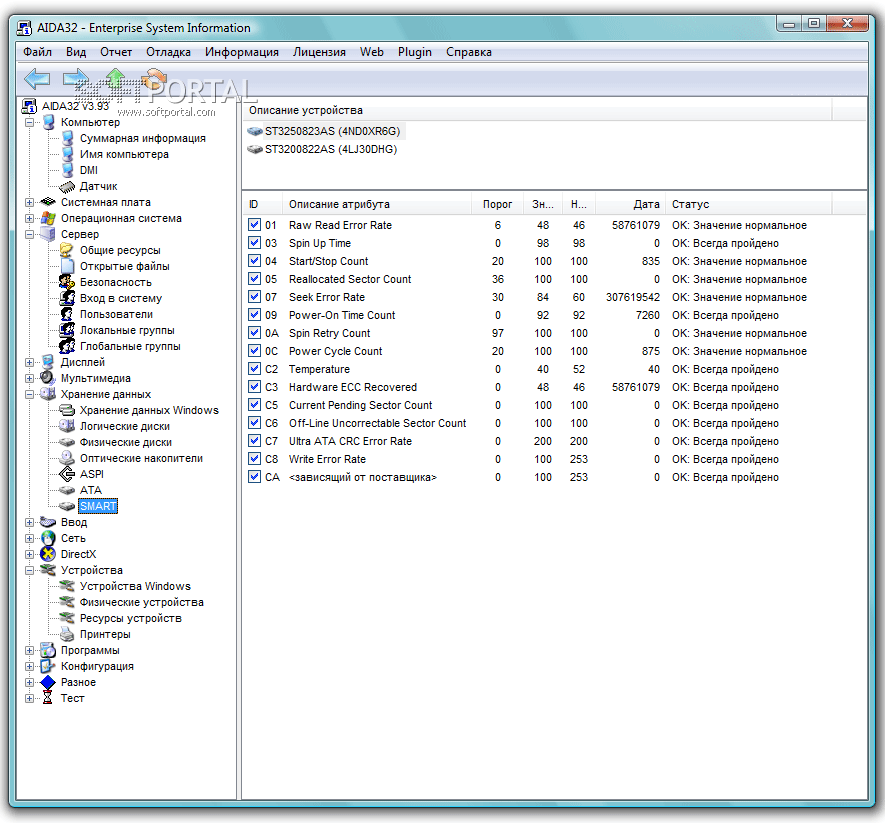885x823 pixels.
Task: Collapse the Сервер tree node
Action: (29, 234)
